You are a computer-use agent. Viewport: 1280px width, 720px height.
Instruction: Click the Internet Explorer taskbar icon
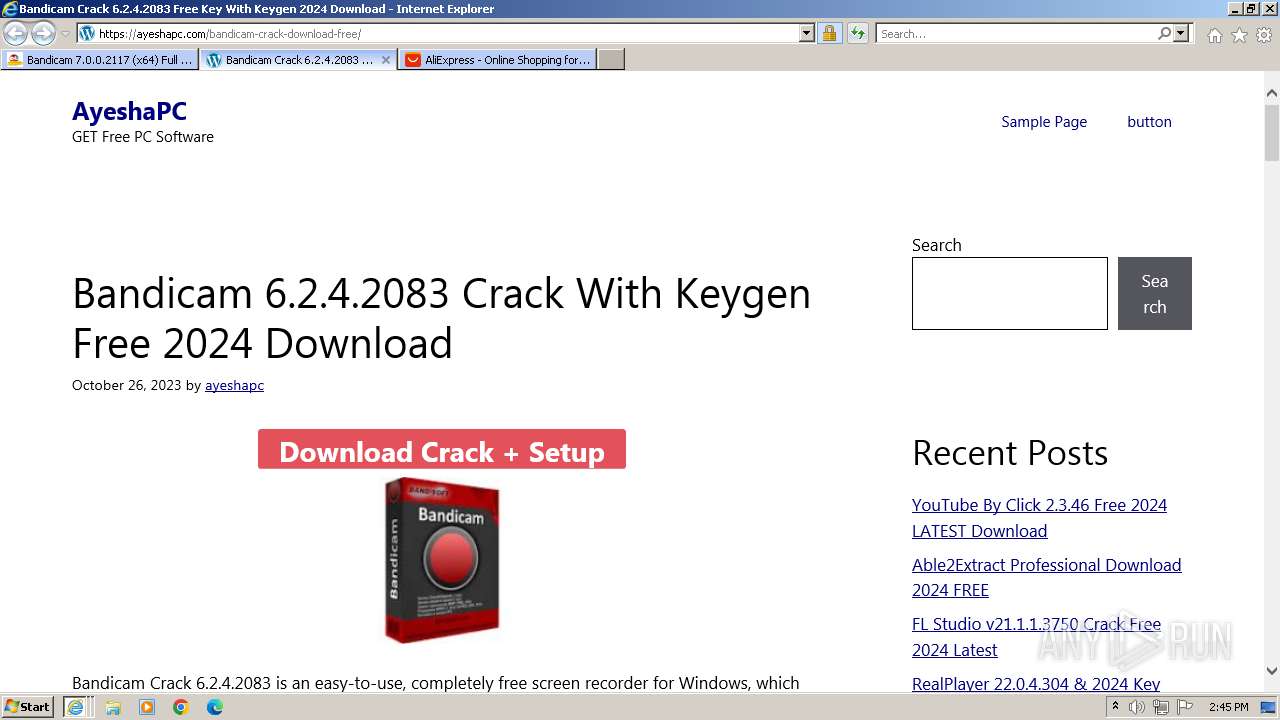pos(75,707)
